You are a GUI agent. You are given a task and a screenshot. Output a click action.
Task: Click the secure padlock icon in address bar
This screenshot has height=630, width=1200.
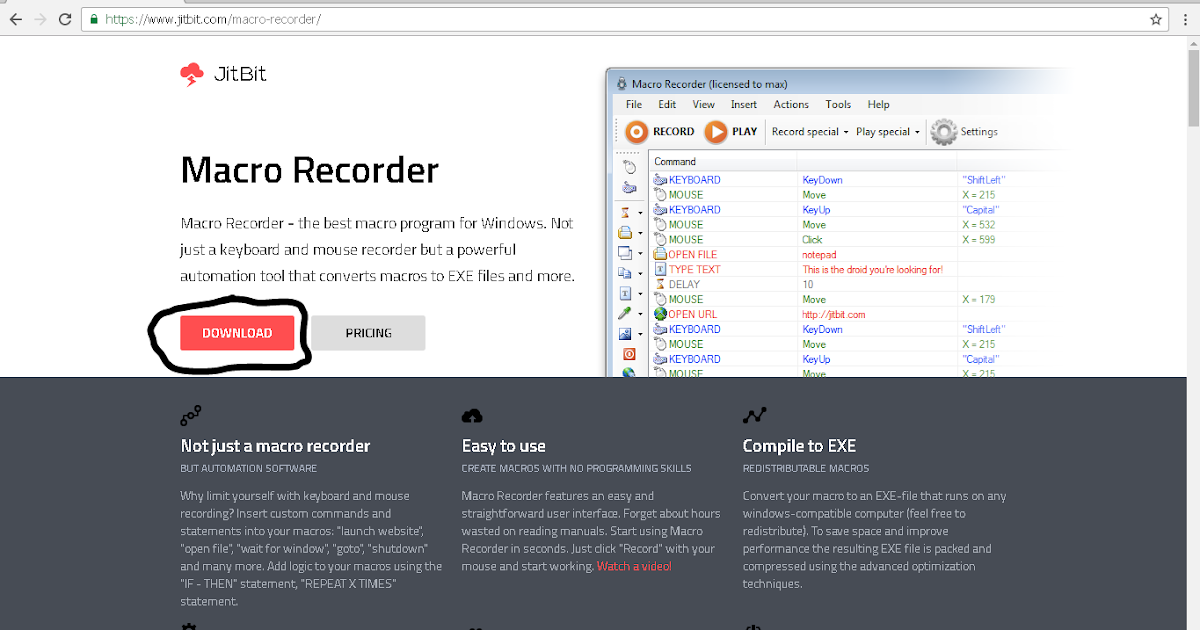point(94,19)
